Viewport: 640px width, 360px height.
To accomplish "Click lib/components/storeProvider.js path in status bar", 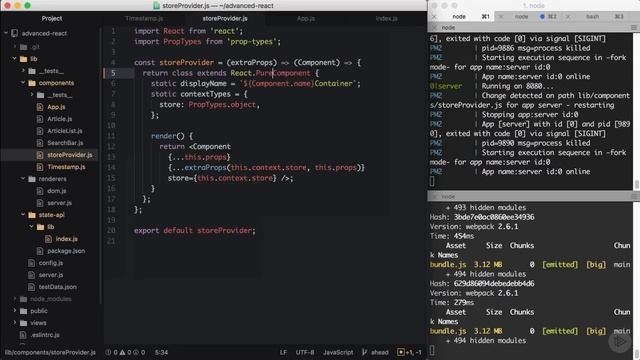I will pos(50,352).
